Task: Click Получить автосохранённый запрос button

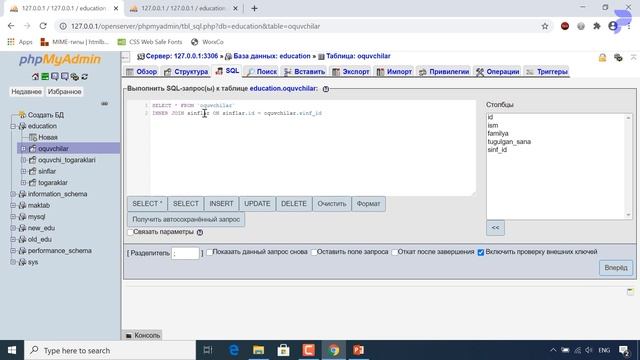Action: point(186,220)
